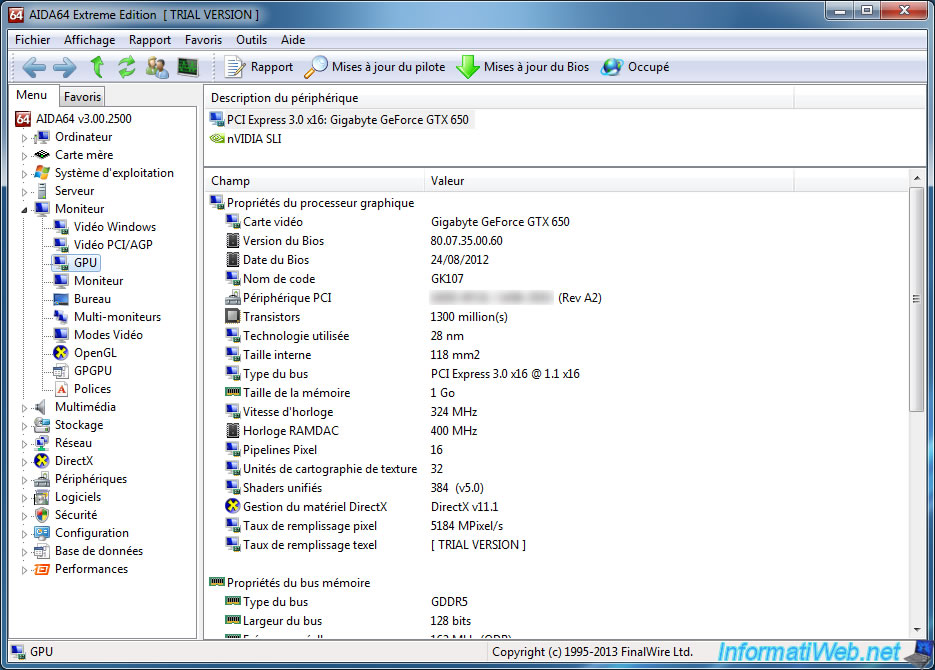935x670 pixels.
Task: Click the Sécurité shield icon
Action: click(42, 514)
